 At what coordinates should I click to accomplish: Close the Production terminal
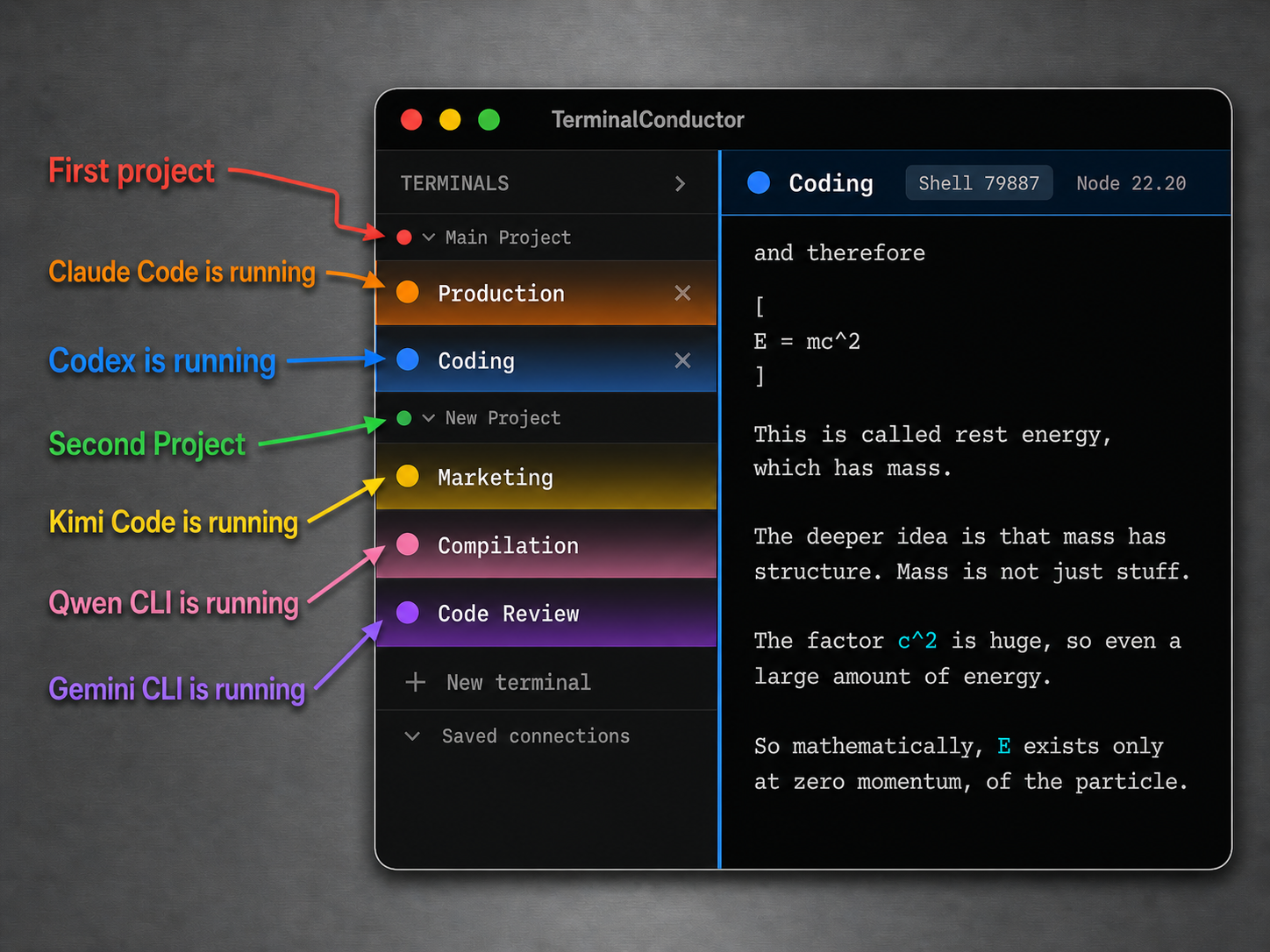[682, 293]
